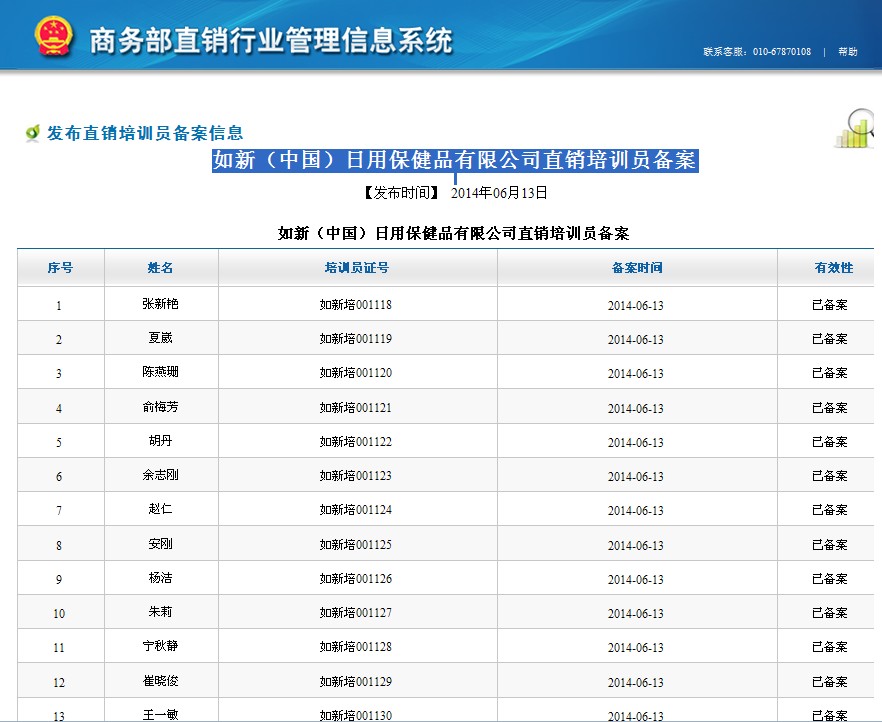Open the 帮助 help link
This screenshot has height=722, width=882.
(847, 52)
